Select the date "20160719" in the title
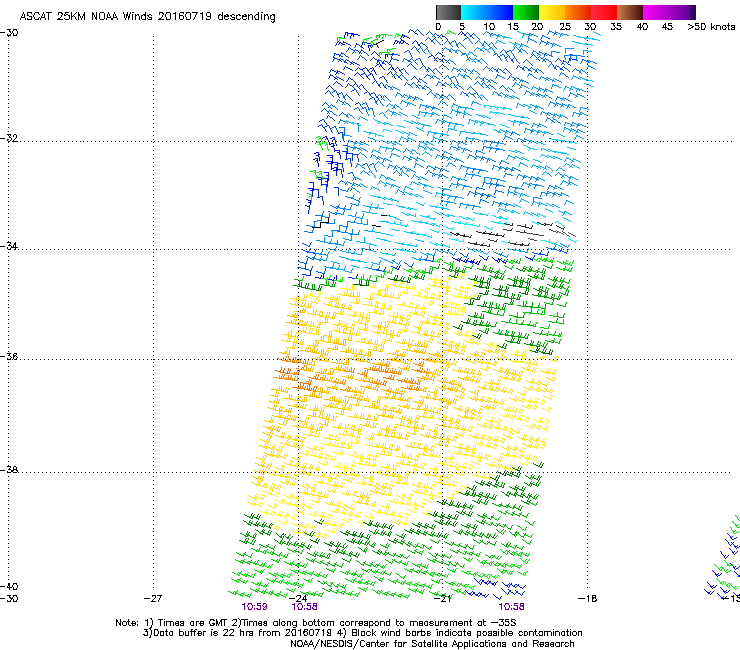This screenshot has height=650, width=740. (185, 16)
